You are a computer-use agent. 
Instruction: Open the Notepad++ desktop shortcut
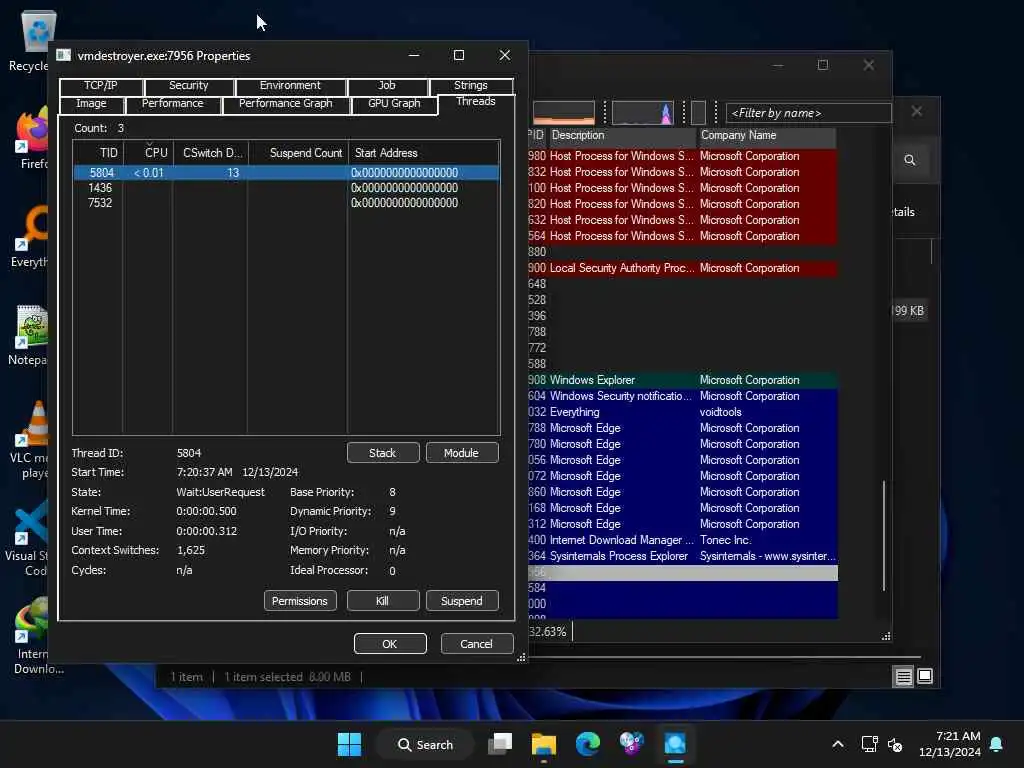(28, 335)
